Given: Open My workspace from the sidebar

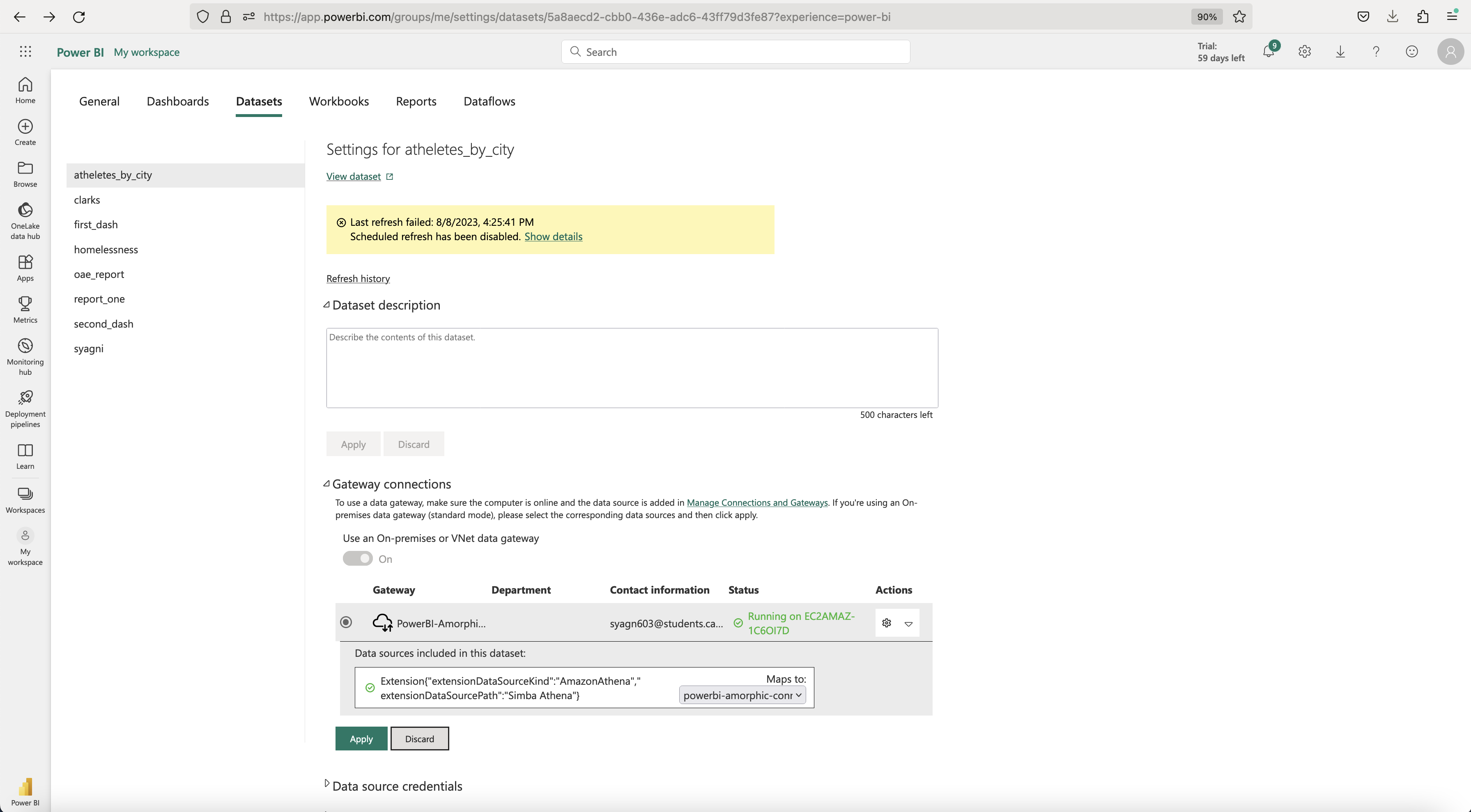Looking at the screenshot, I should point(25,547).
